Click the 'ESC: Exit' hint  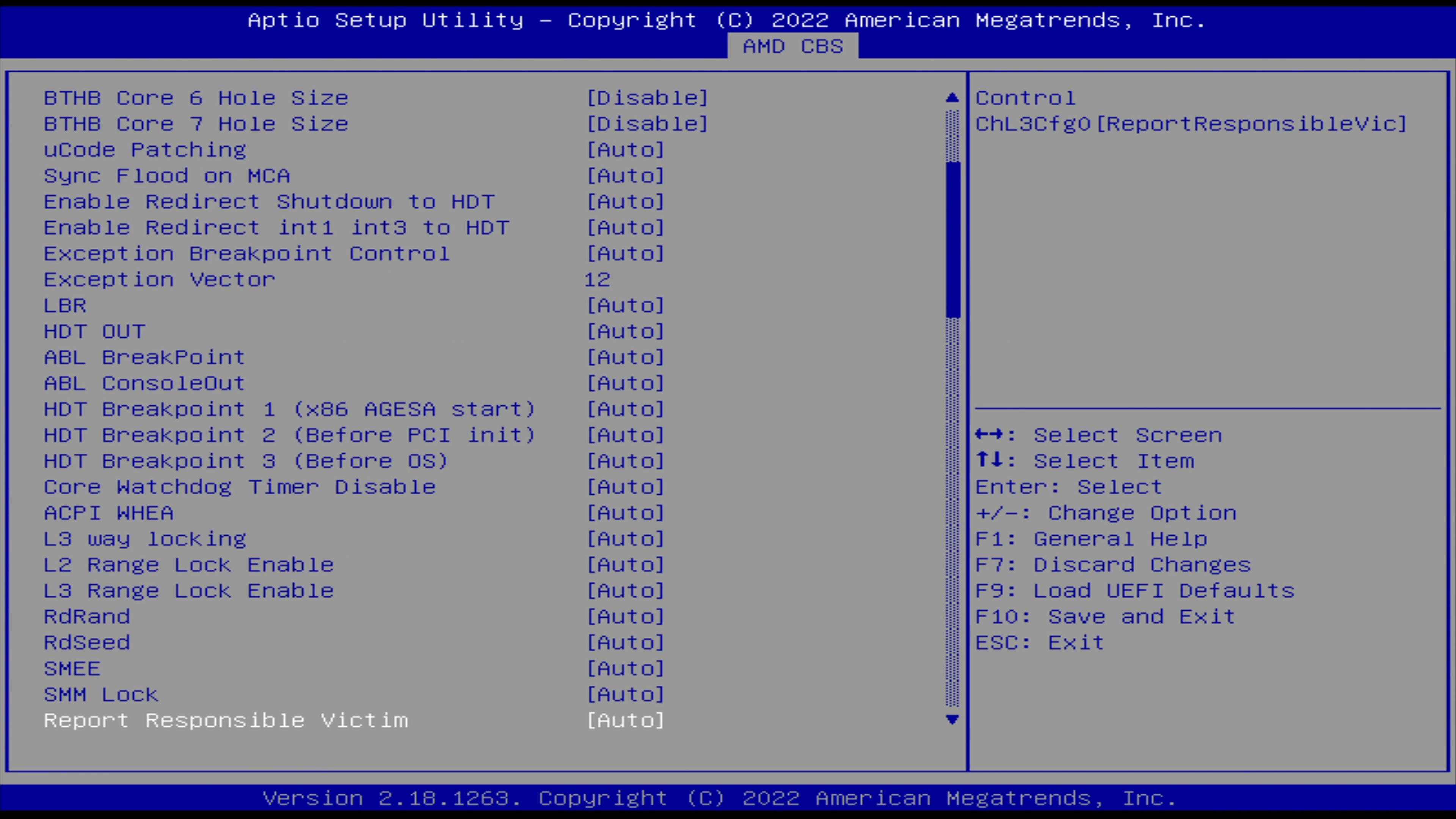click(1039, 643)
